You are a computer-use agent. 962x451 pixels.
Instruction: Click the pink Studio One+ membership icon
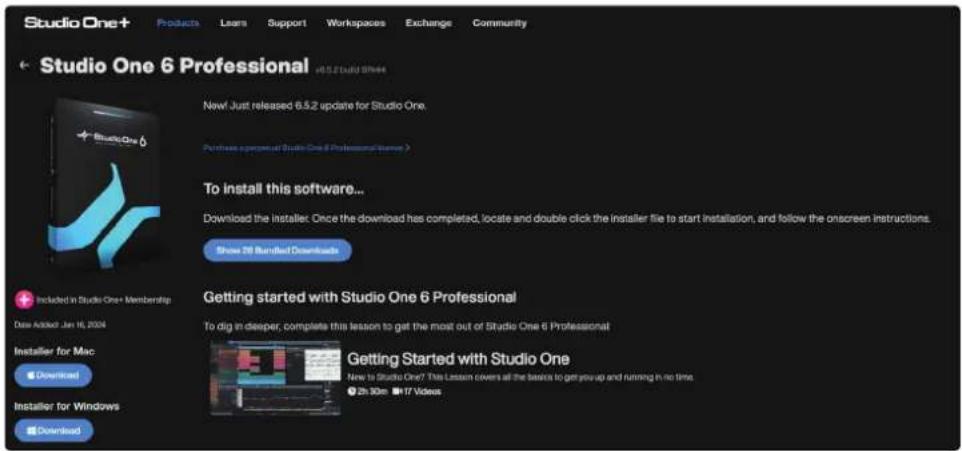[24, 300]
